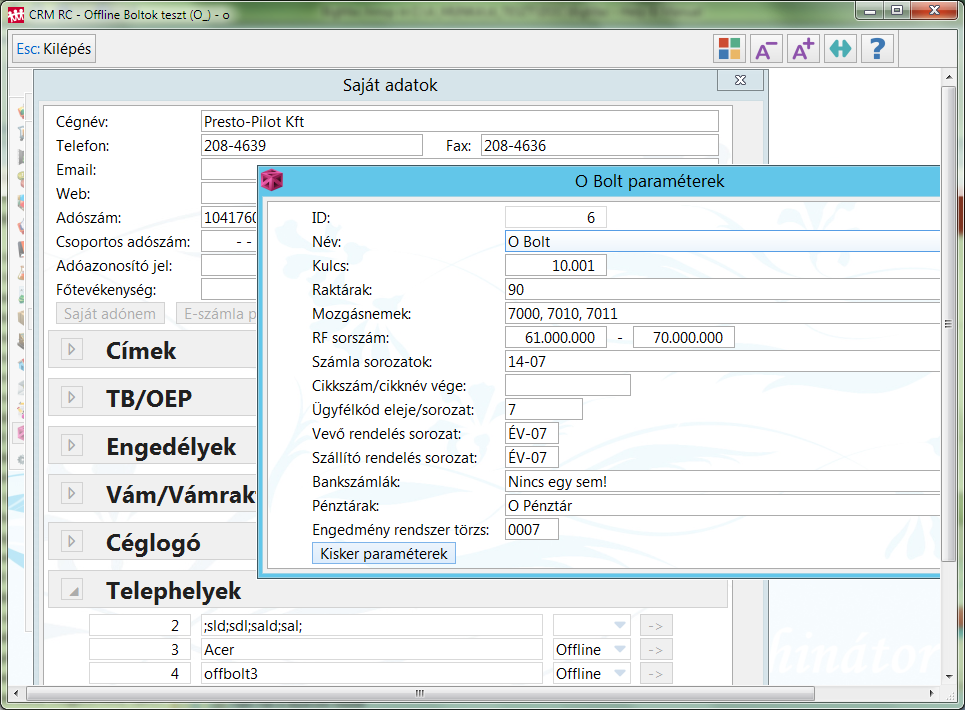Open help with the question mark icon
The image size is (965, 710).
877,49
